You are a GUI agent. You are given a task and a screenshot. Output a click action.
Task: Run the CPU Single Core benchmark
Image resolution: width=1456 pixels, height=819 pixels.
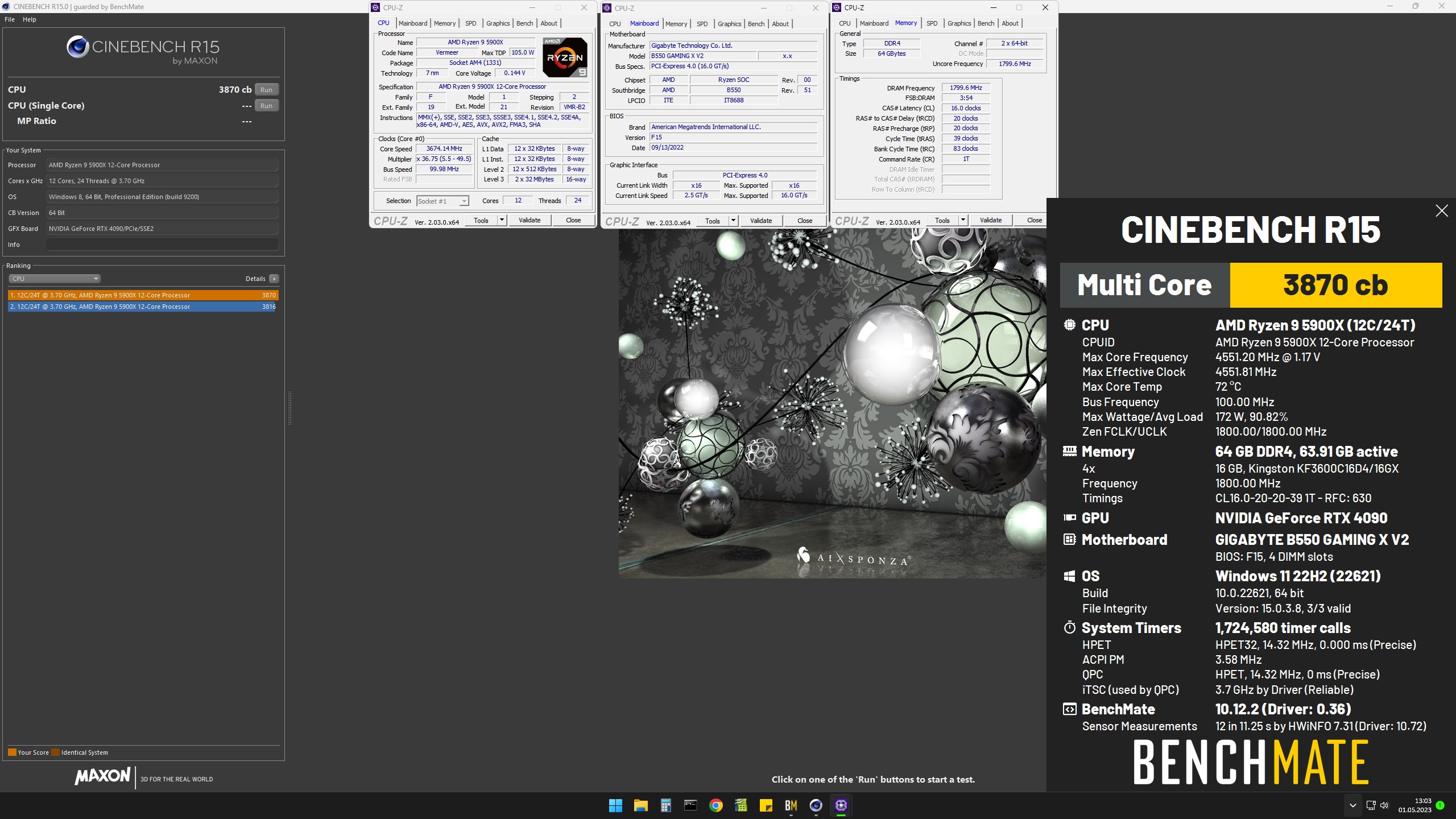(266, 106)
